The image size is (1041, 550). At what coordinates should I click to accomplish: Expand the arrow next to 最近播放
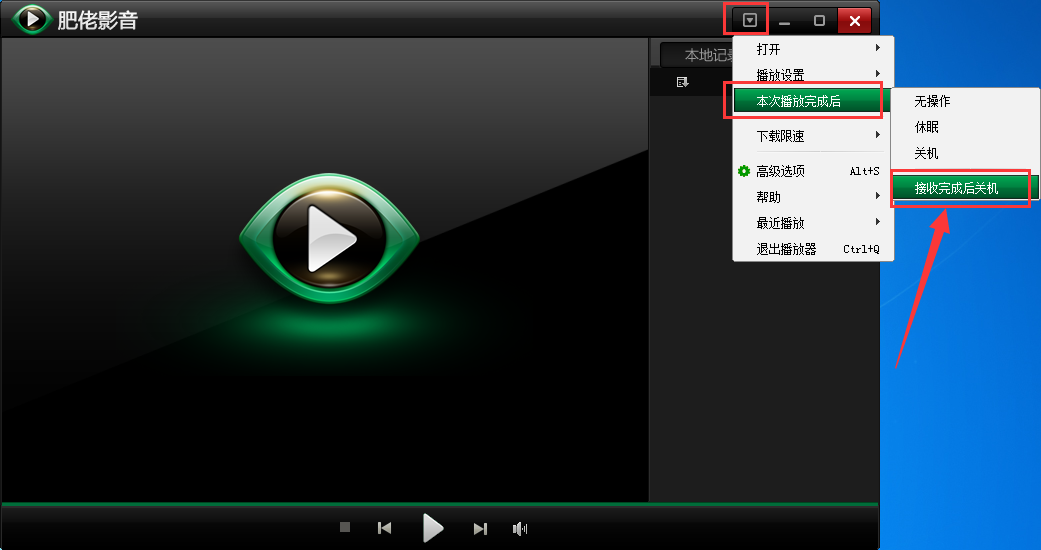coord(878,222)
